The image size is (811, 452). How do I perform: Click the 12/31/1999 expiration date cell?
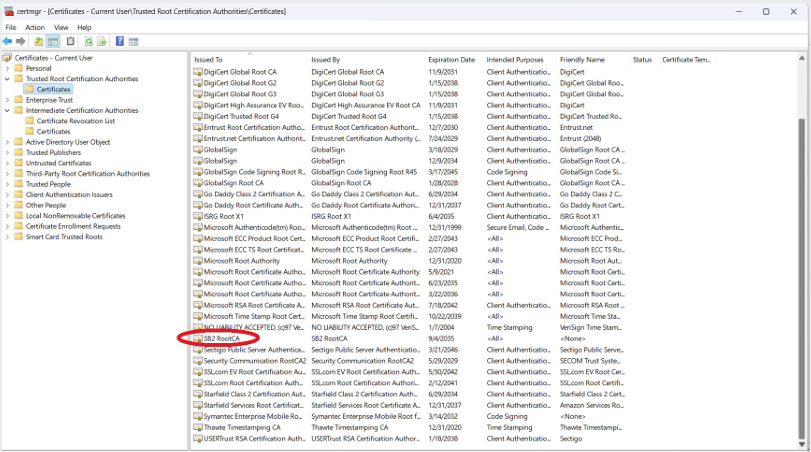tap(444, 228)
